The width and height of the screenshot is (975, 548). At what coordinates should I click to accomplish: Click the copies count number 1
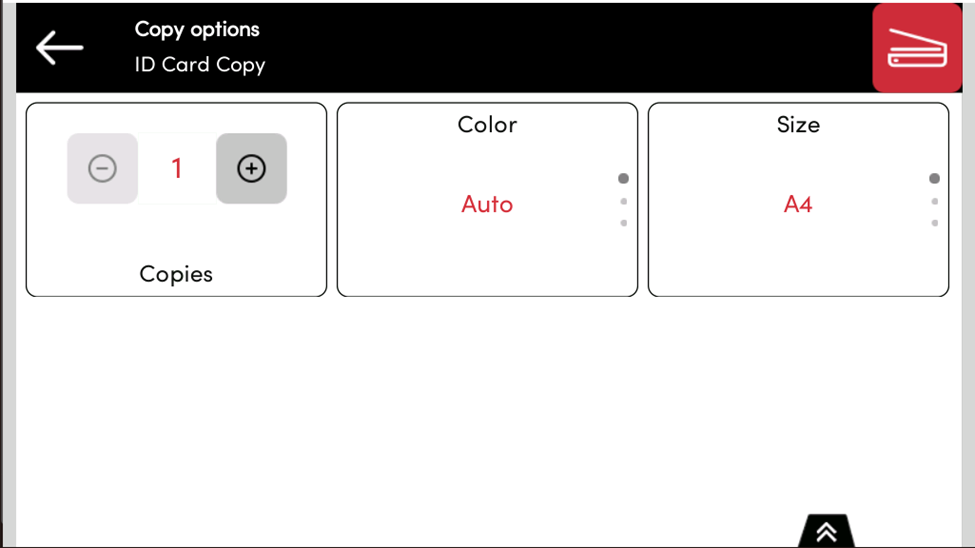click(177, 168)
